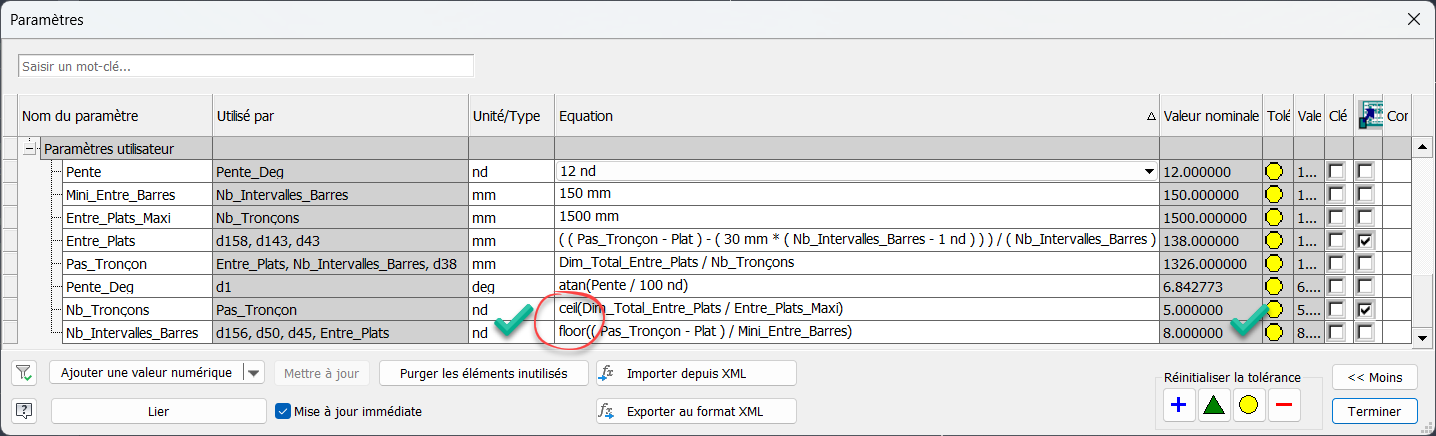Click the tolerance circle for Pente_Deg
The height and width of the screenshot is (436, 1436).
1274,286
